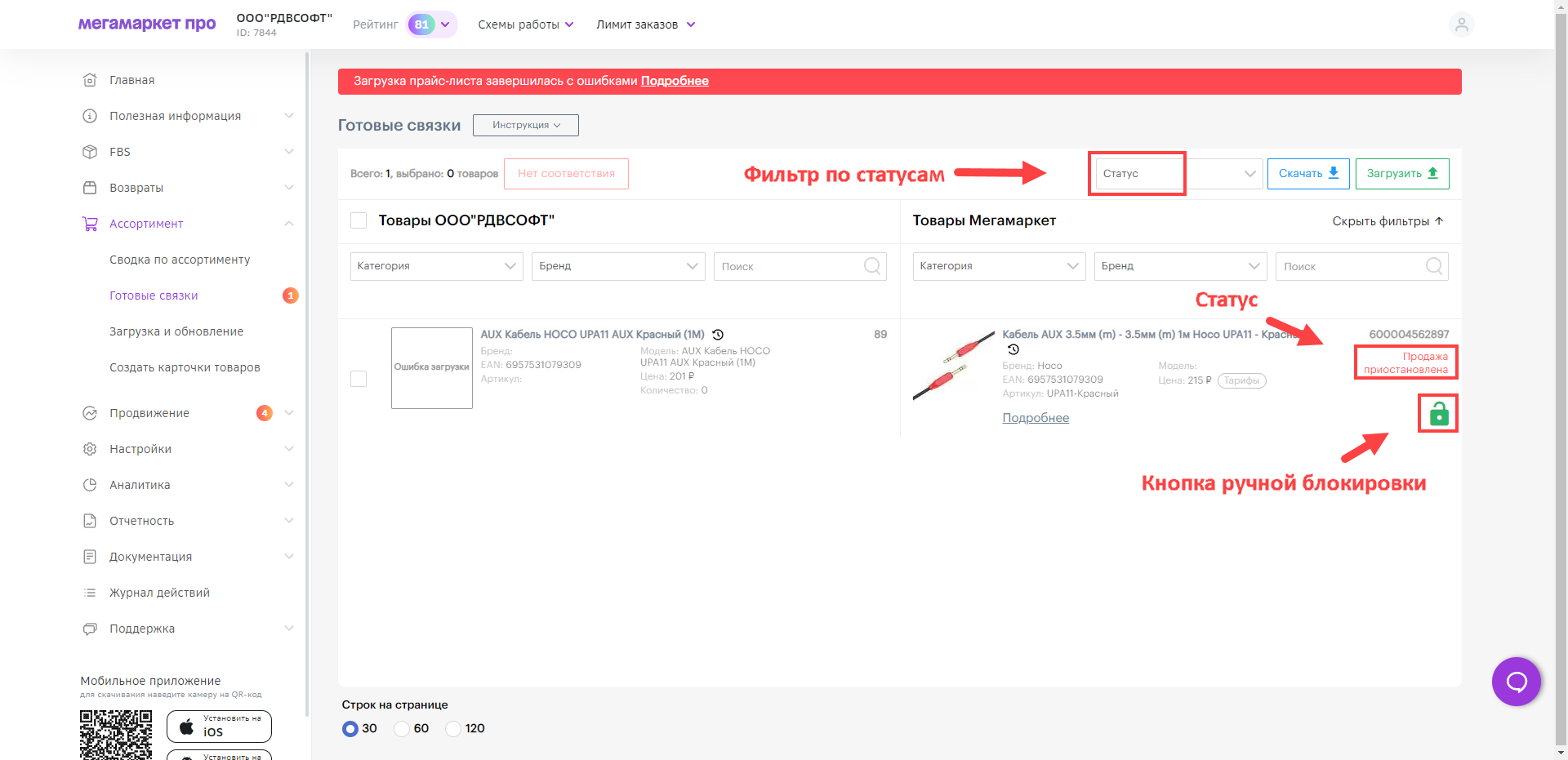Click history icon next to AUX Кабель HOCO title
Image resolution: width=1568 pixels, height=760 pixels.
[x=718, y=335]
